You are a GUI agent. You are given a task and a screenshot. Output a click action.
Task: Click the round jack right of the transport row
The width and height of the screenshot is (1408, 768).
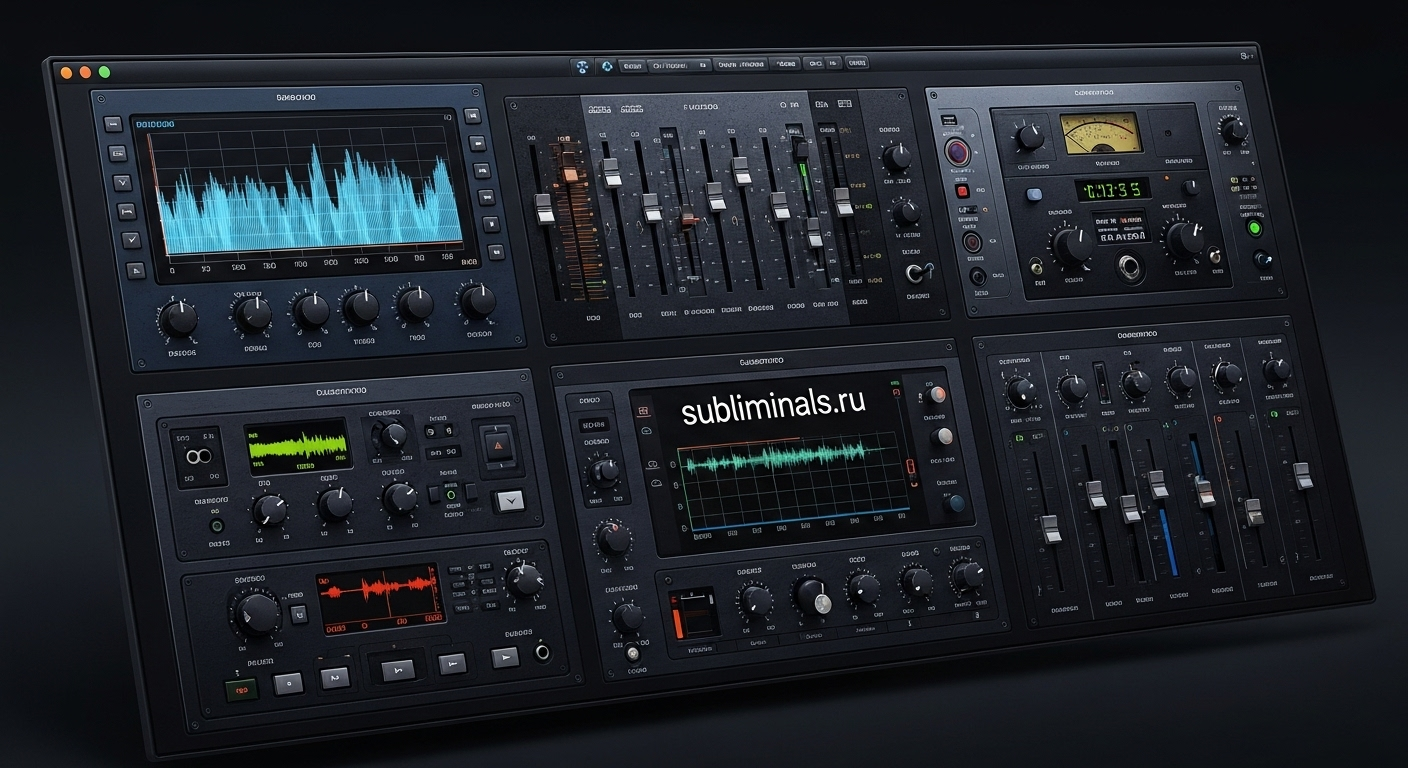(542, 653)
